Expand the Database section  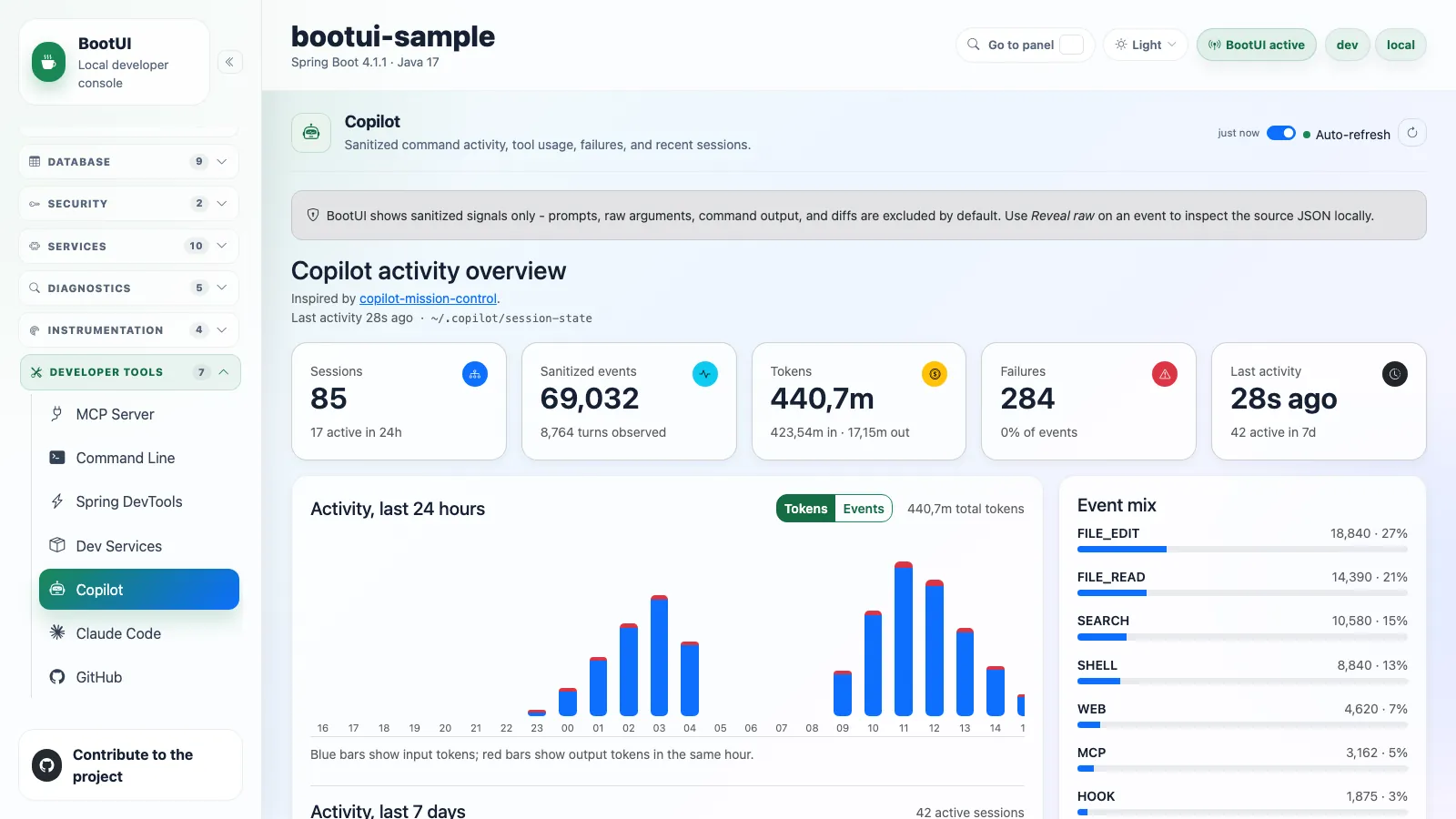[128, 162]
